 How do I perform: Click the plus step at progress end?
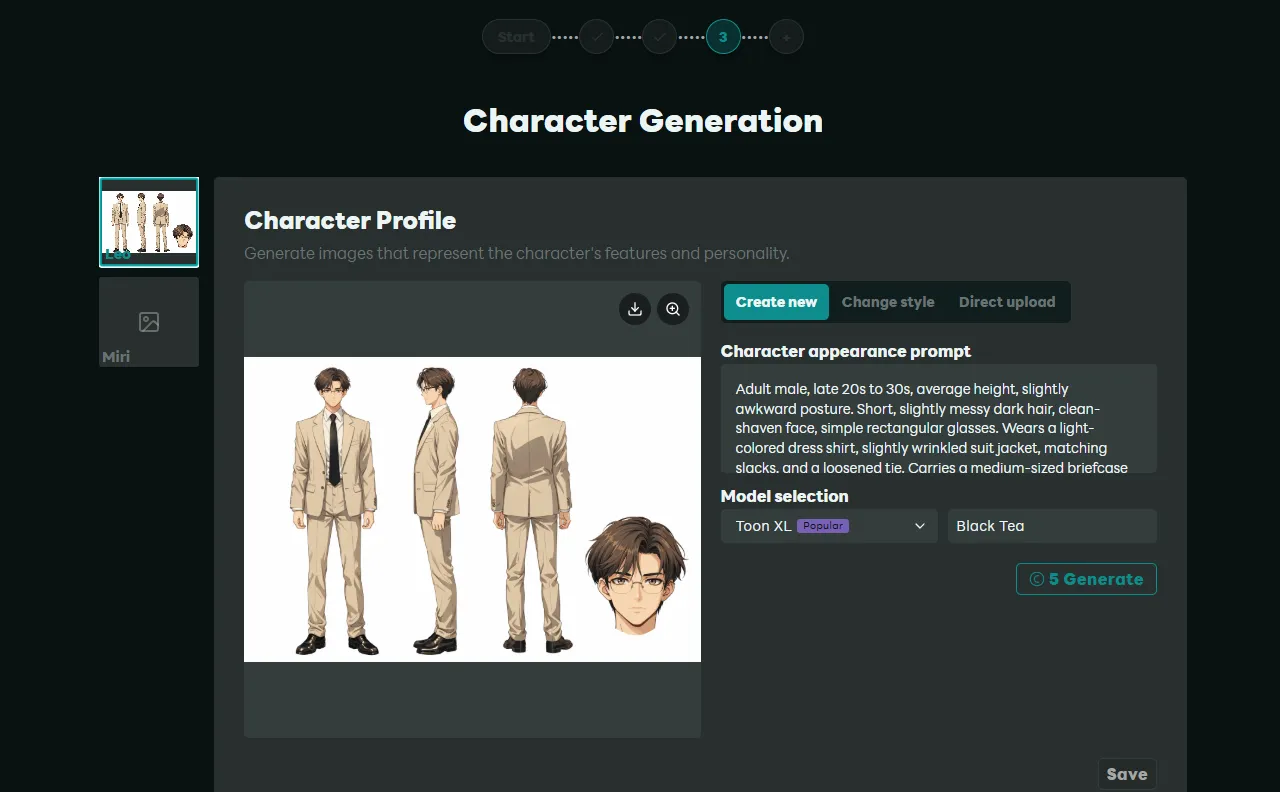(x=786, y=37)
